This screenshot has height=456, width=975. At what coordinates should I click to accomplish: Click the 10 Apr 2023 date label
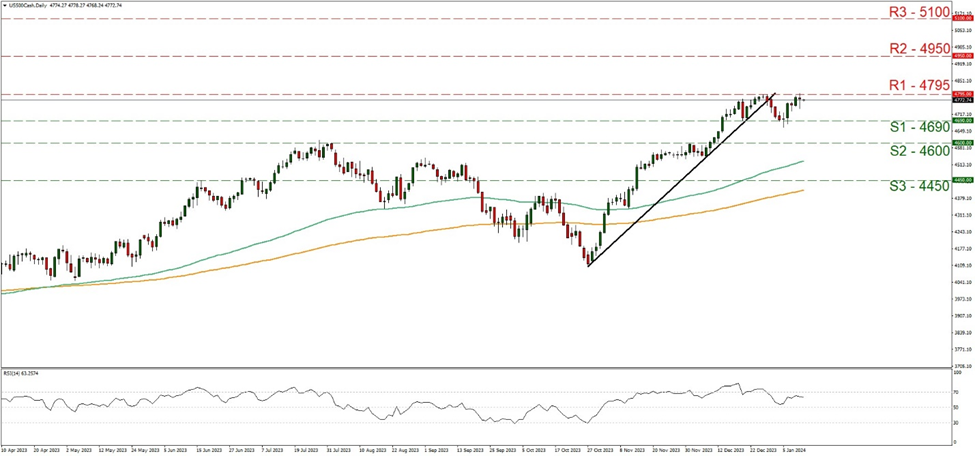tap(15, 451)
